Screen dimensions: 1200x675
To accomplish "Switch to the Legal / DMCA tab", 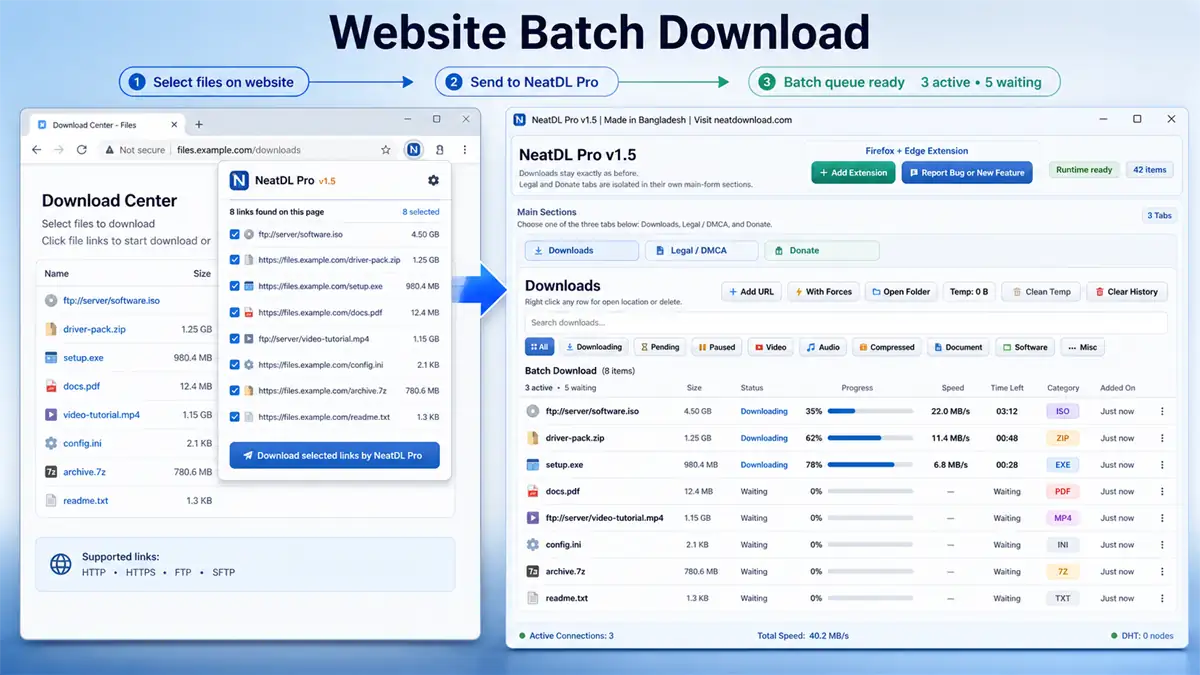I will tap(701, 250).
